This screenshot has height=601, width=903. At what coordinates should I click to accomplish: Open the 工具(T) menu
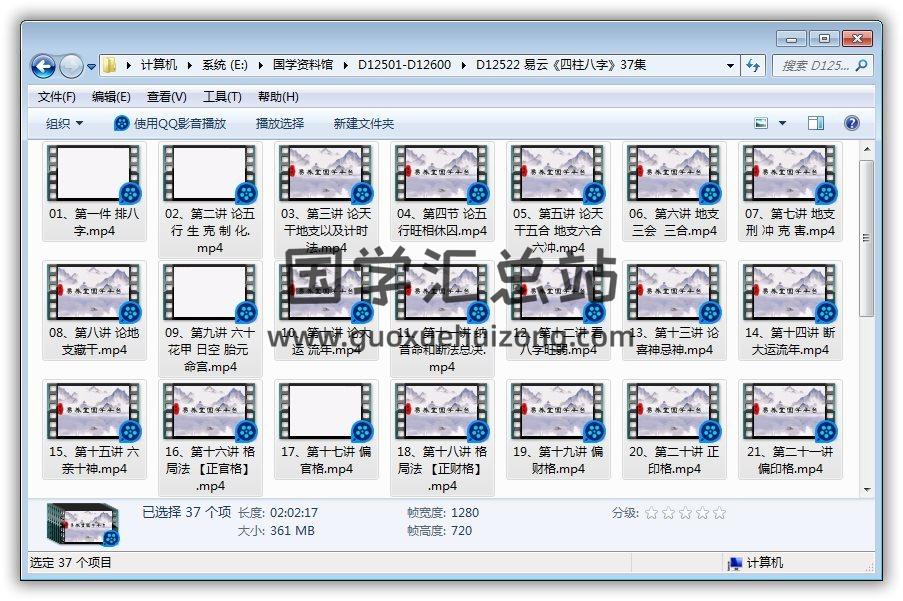(x=222, y=97)
